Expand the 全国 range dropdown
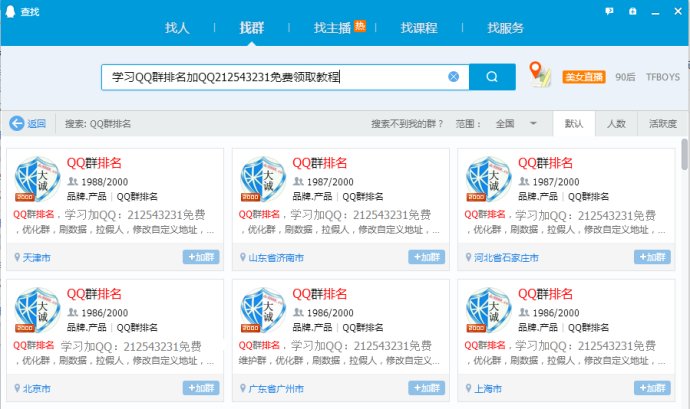The image size is (690, 409). click(x=533, y=124)
